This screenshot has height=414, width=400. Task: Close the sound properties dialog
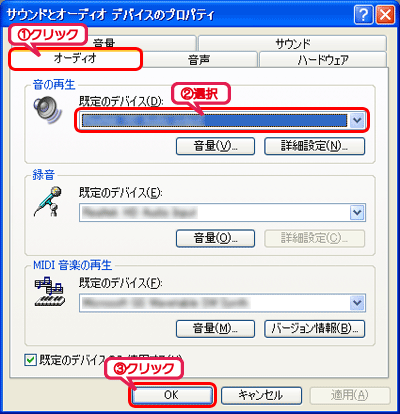coord(385,15)
